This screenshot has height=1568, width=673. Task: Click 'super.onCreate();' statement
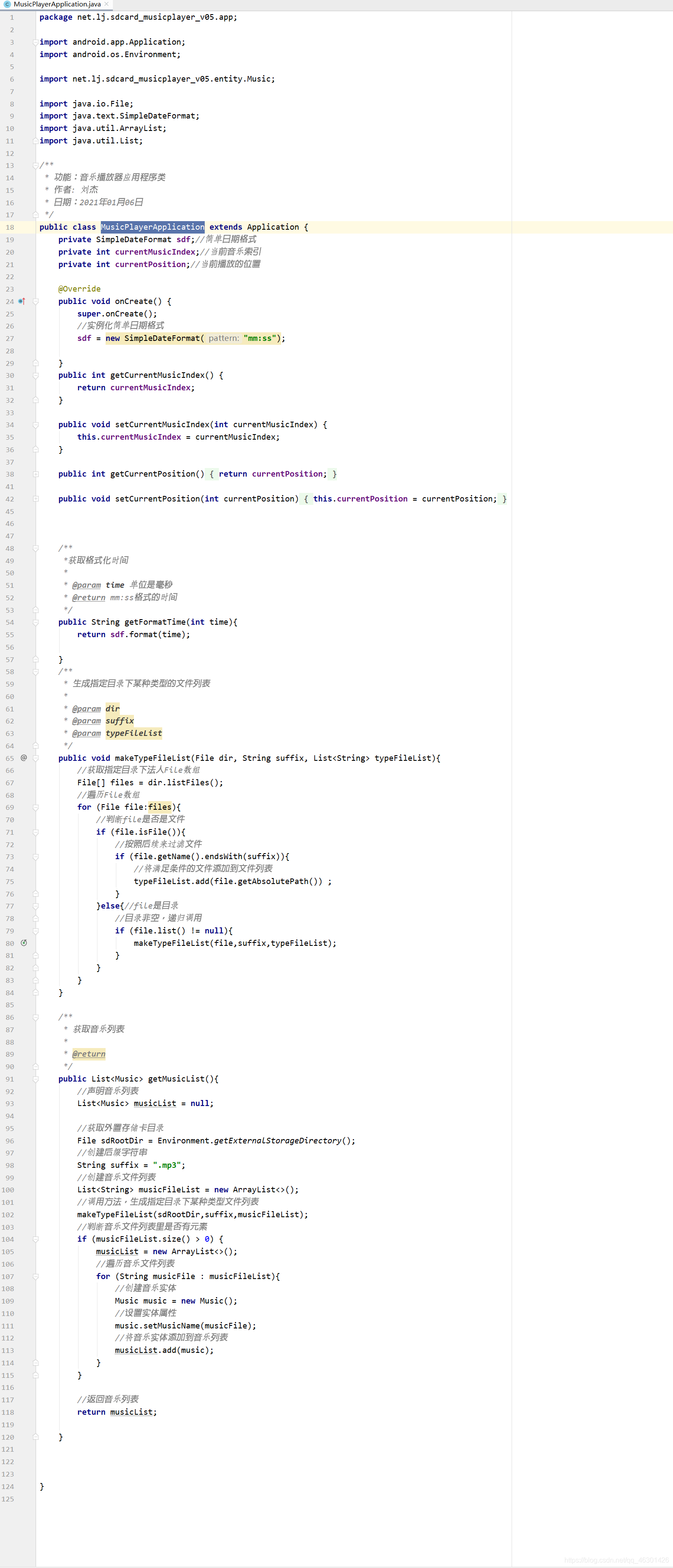point(117,314)
